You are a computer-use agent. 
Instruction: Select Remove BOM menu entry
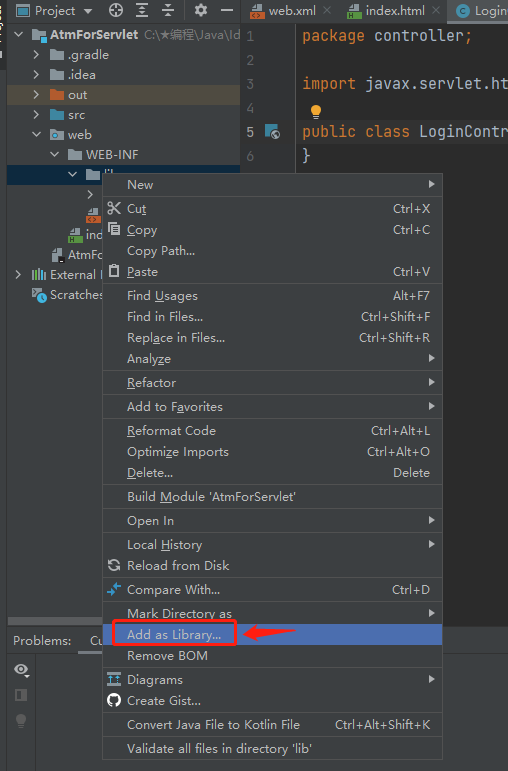(x=272, y=655)
